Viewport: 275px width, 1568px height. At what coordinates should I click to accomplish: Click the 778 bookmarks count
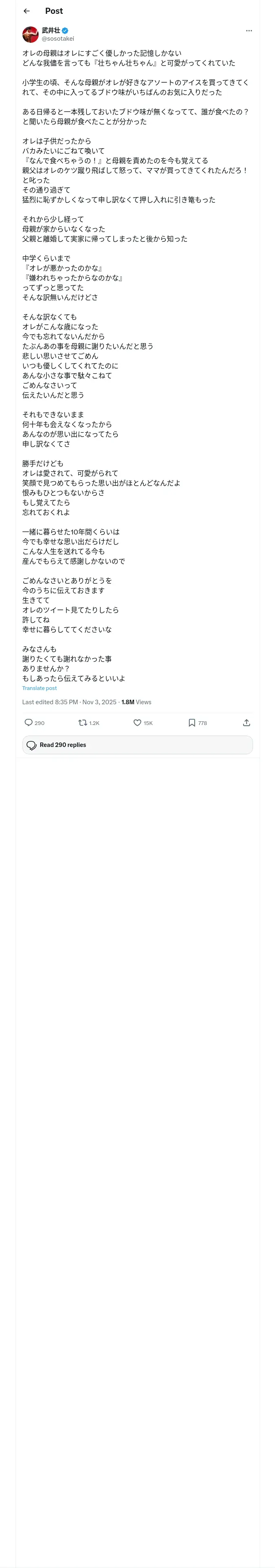202,723
